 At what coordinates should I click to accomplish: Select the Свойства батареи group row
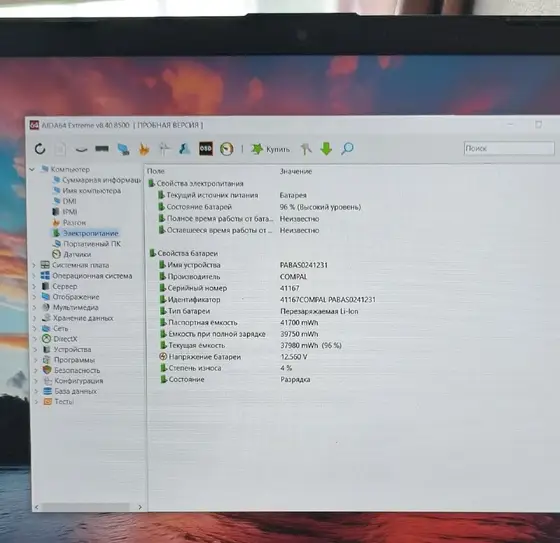pyautogui.click(x=184, y=253)
